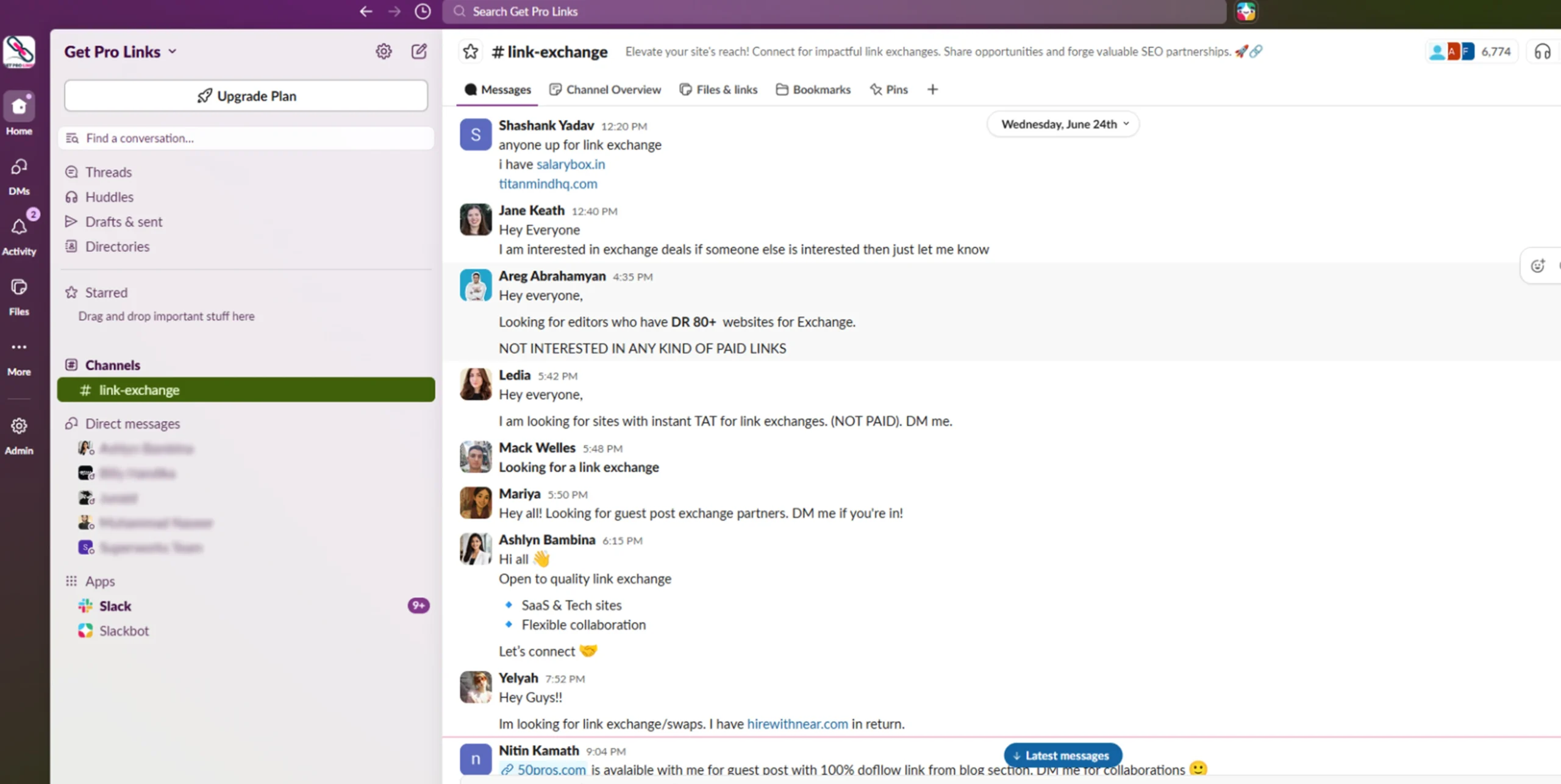This screenshot has height=784, width=1561.
Task: Switch to the Channel Overview tab
Action: click(x=605, y=90)
